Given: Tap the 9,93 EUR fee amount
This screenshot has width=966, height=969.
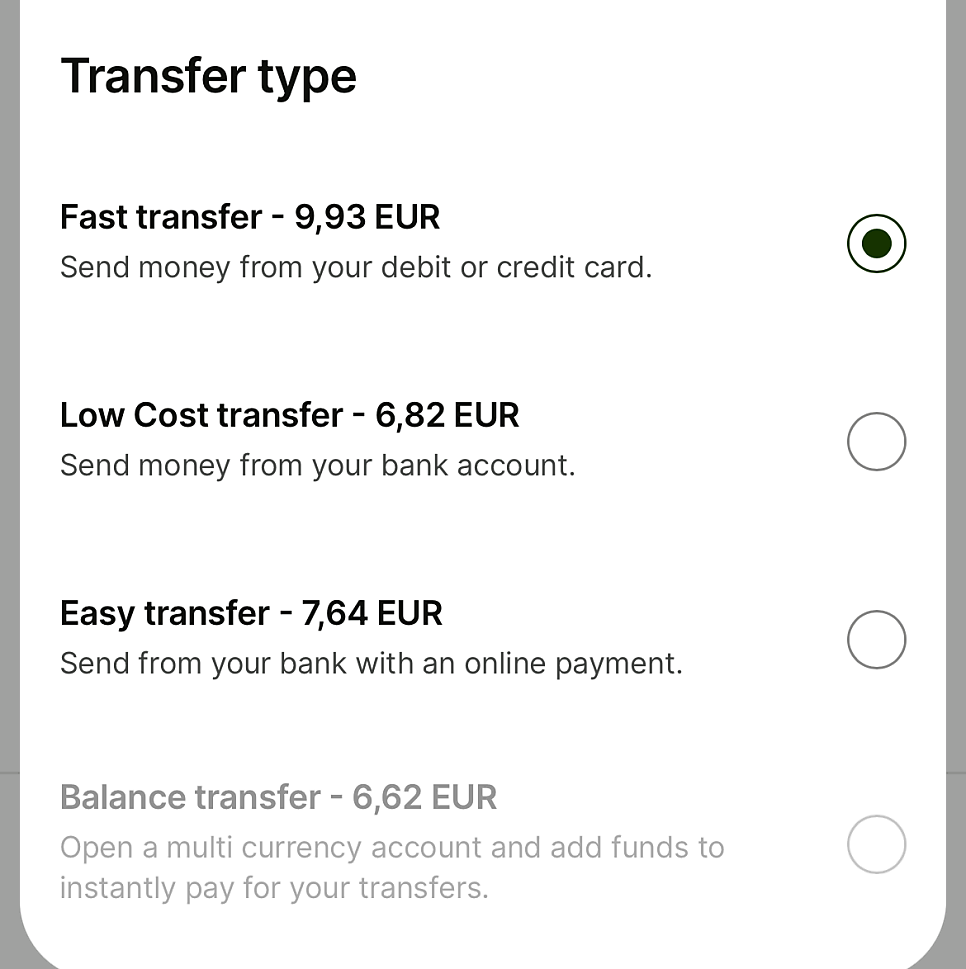Looking at the screenshot, I should pyautogui.click(x=367, y=217).
